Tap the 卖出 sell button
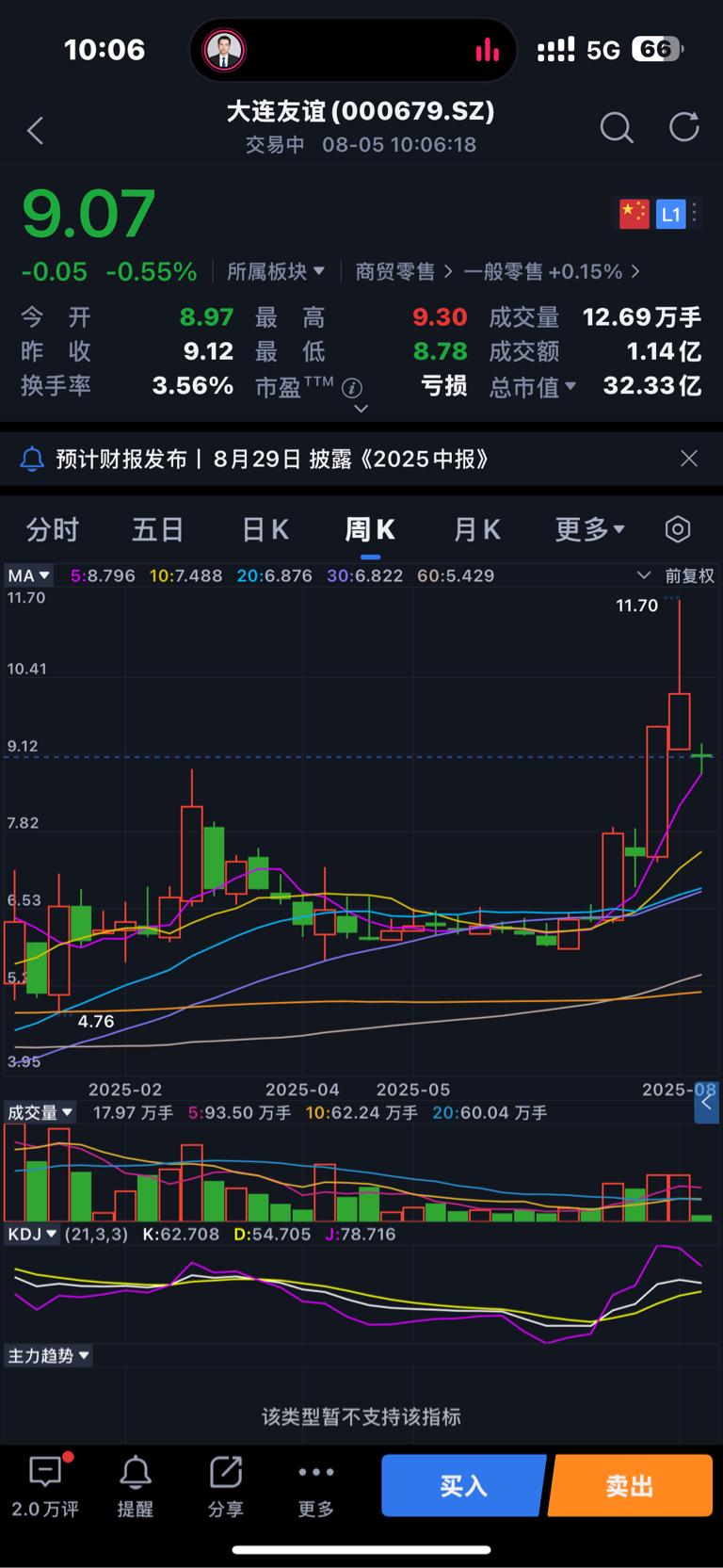Viewport: 723px width, 1568px height. pos(630,1486)
